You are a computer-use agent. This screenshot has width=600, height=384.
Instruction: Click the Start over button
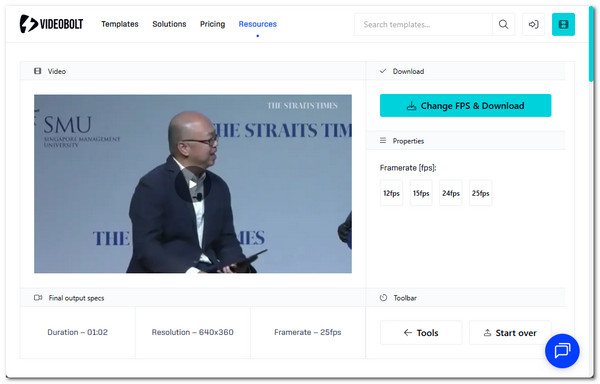point(510,333)
